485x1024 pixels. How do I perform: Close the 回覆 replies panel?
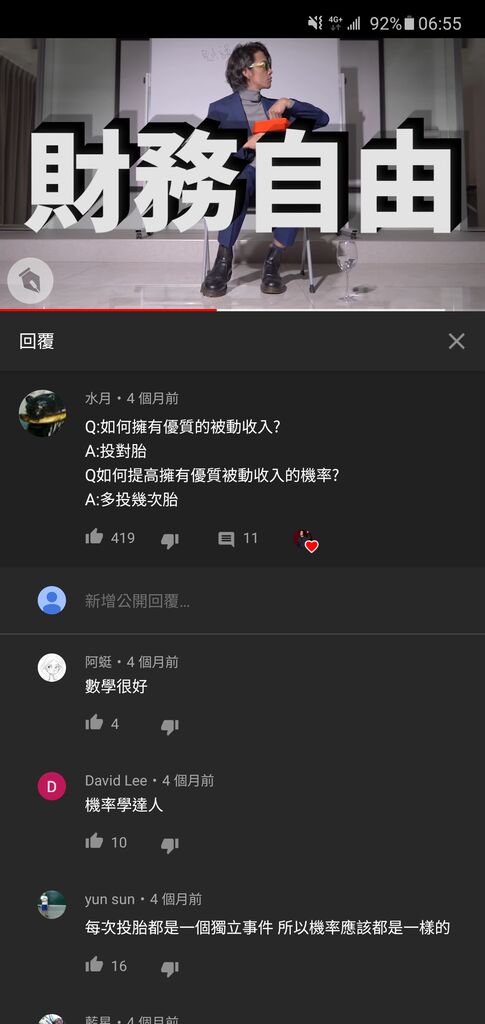point(456,341)
